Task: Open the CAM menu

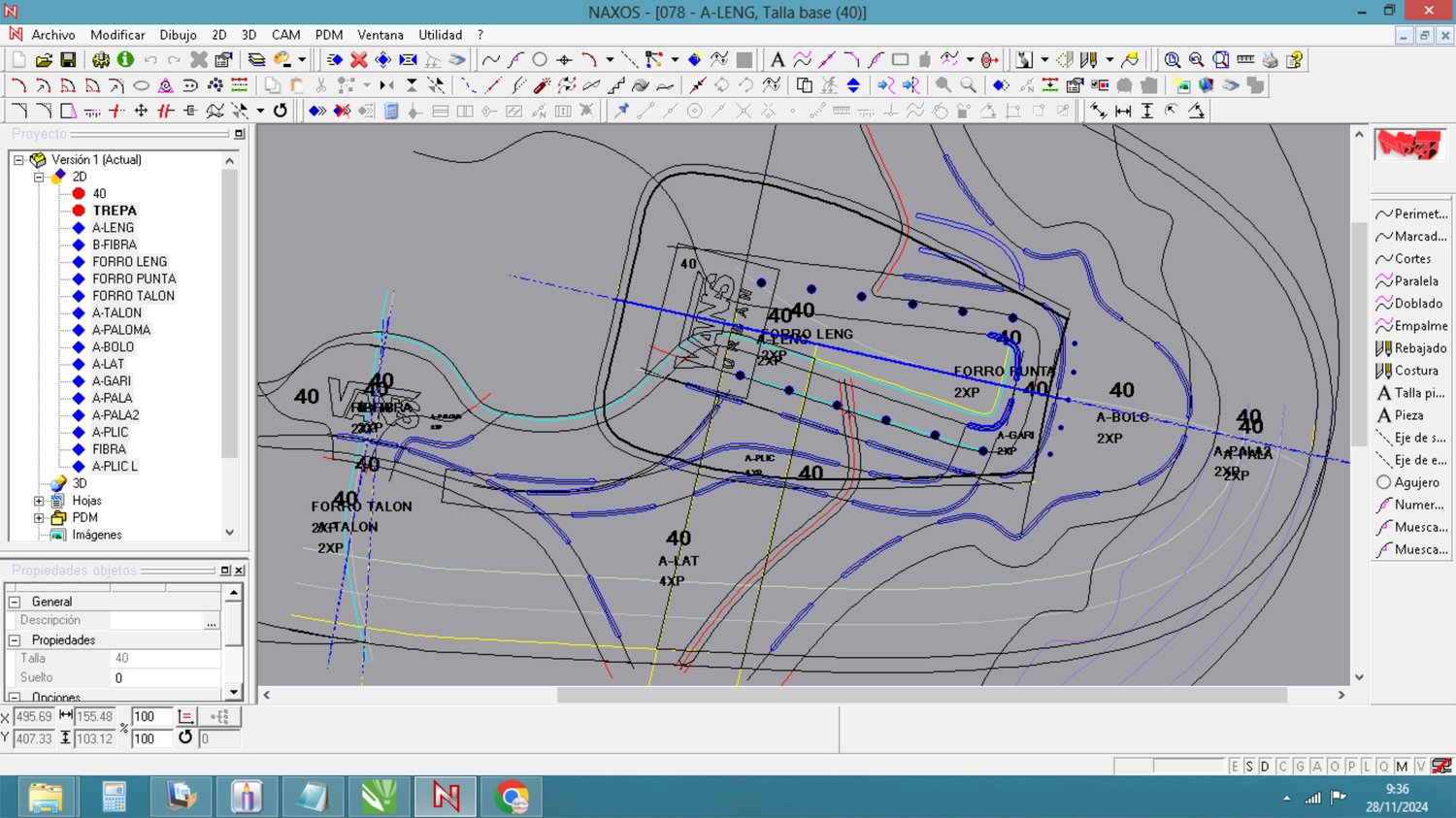Action: (285, 35)
